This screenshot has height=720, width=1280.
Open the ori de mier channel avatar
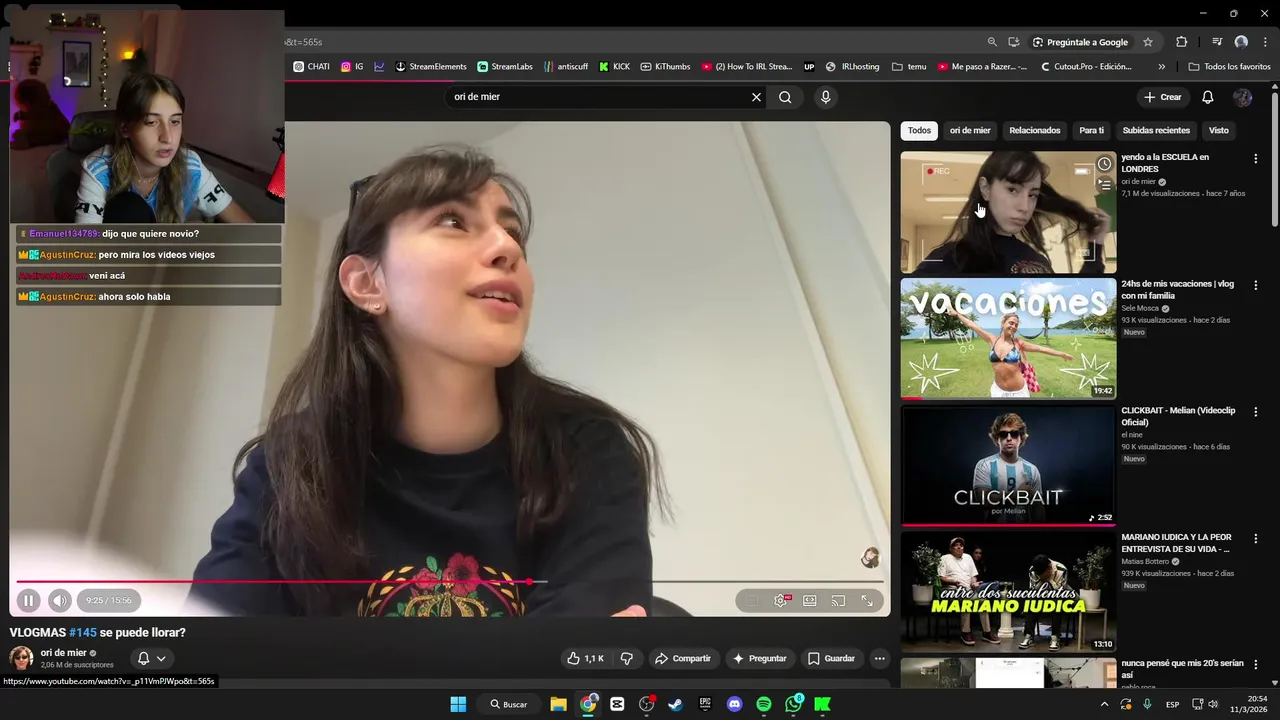point(21,658)
